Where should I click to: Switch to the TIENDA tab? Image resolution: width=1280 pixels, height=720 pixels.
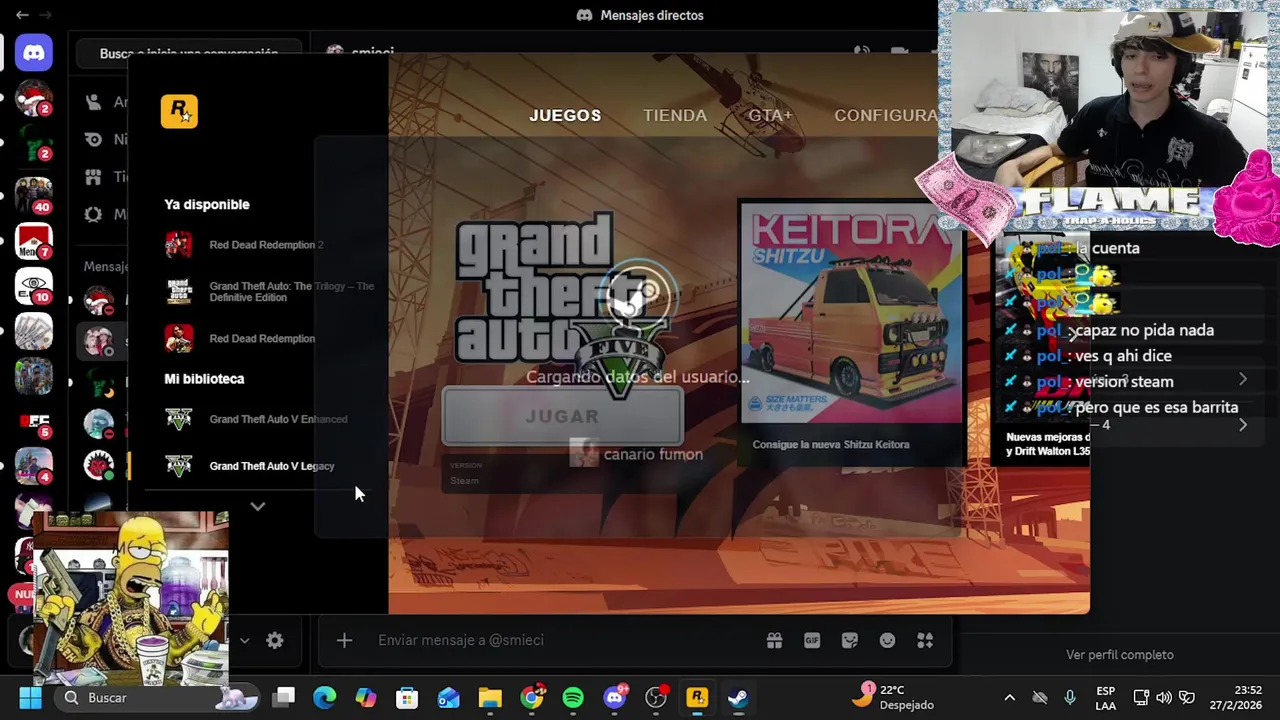tap(675, 115)
